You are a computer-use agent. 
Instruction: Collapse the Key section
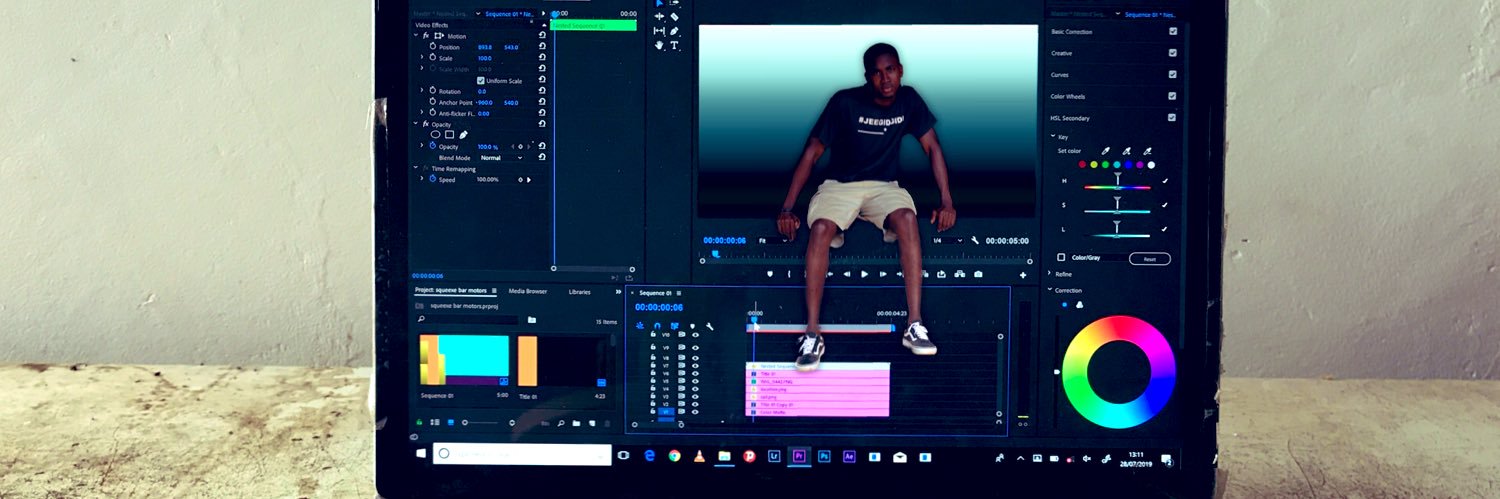tap(1053, 136)
